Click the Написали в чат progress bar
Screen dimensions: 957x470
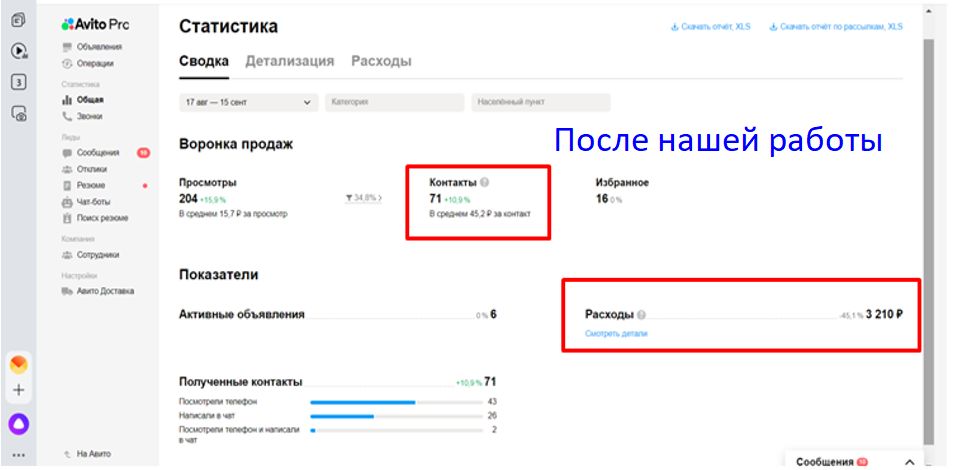pos(396,416)
